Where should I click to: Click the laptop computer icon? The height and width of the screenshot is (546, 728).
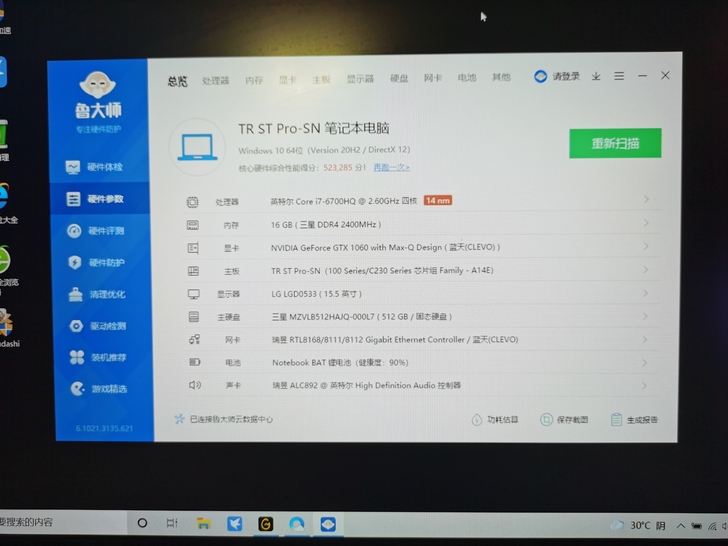click(197, 147)
